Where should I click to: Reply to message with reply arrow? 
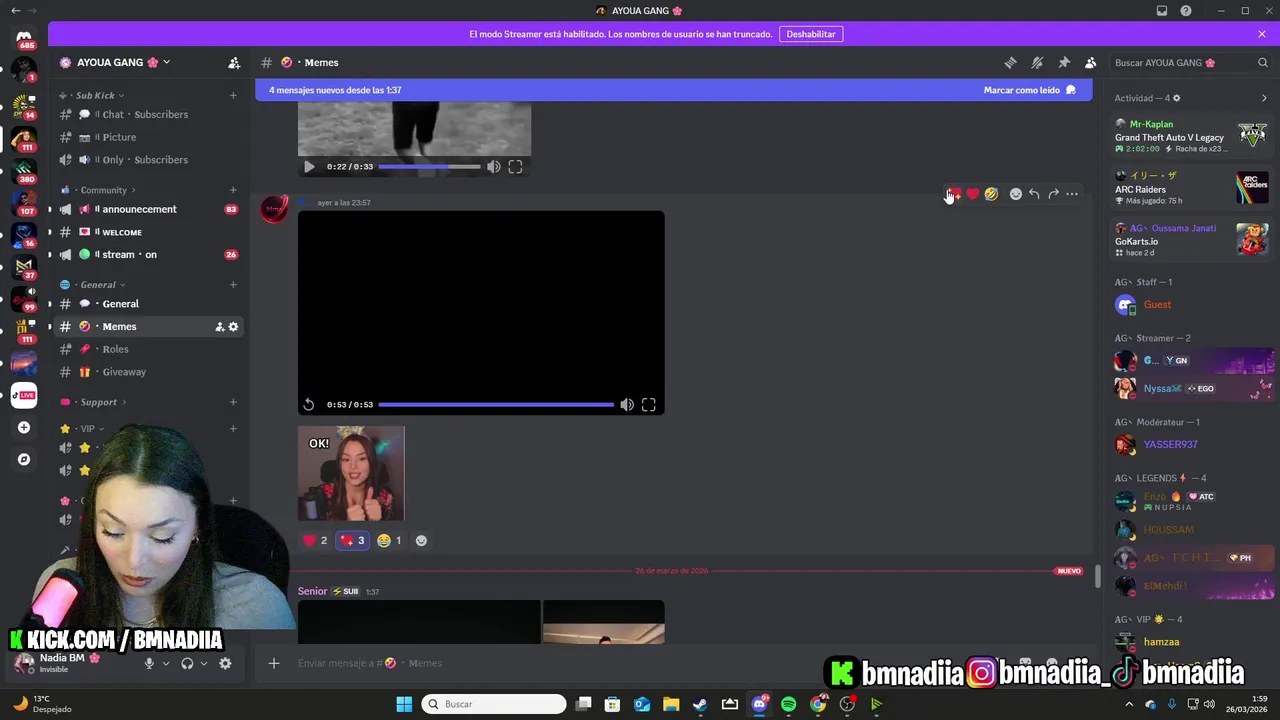[1035, 194]
